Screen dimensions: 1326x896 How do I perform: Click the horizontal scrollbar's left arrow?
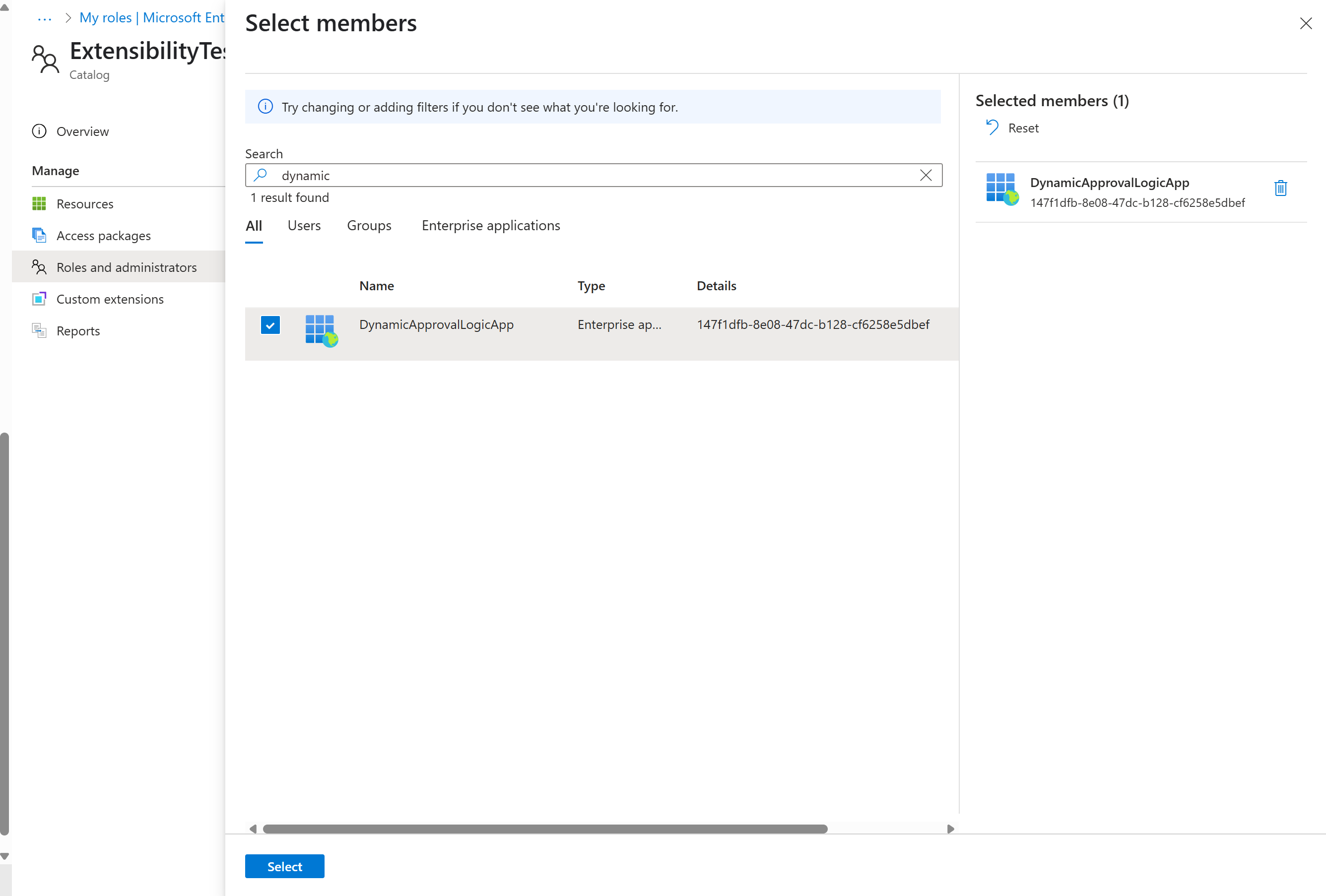coord(253,829)
